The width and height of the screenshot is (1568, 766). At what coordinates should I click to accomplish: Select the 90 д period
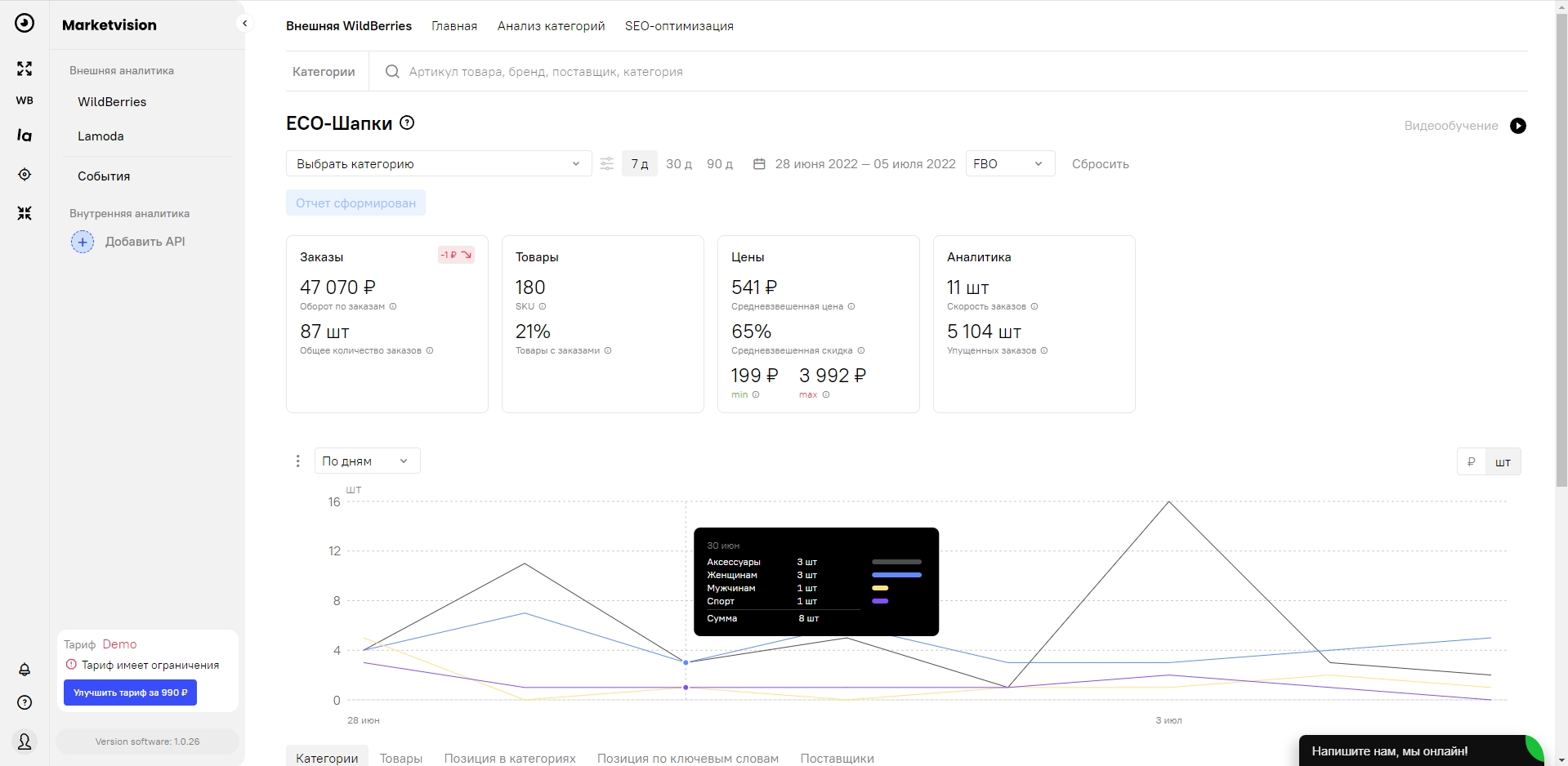[720, 164]
